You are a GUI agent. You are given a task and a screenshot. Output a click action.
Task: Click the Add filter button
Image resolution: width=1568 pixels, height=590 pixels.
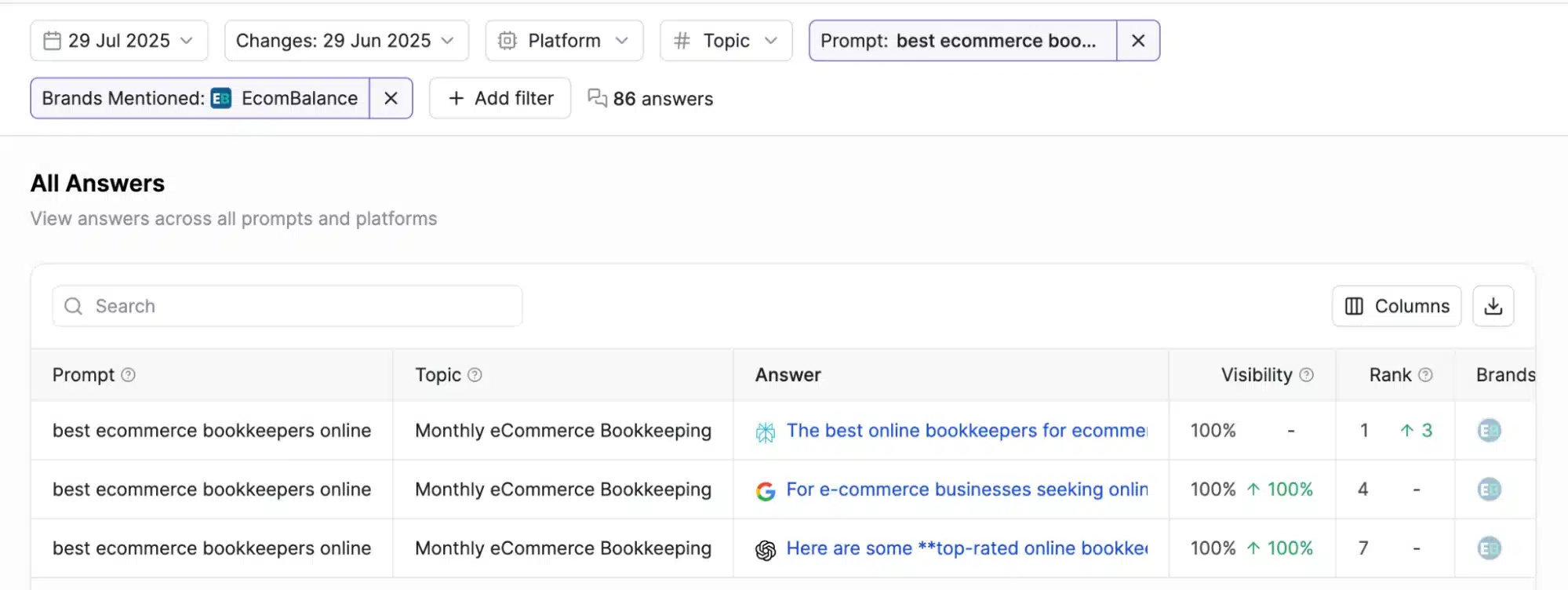pos(500,98)
